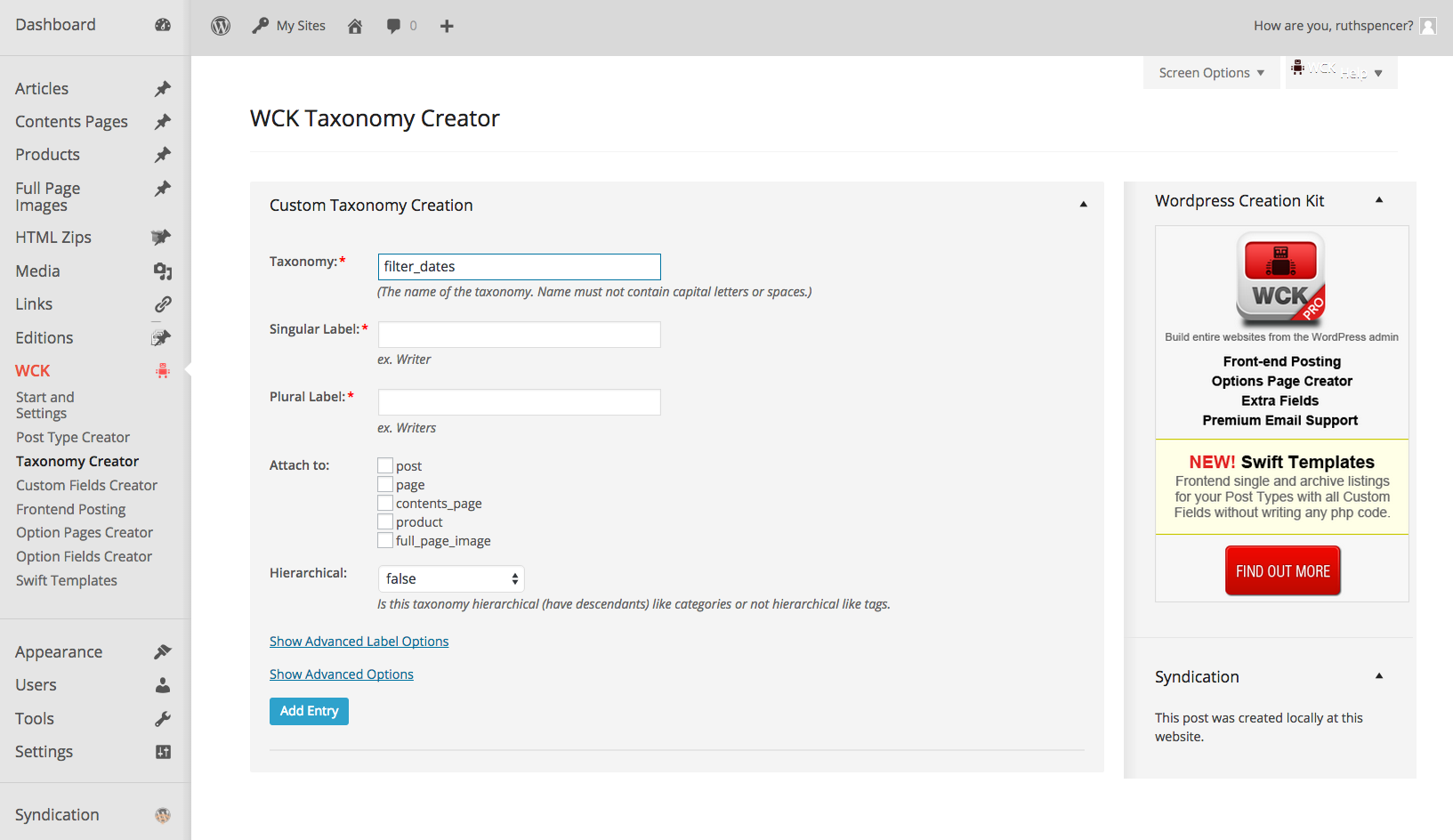The image size is (1453, 840).
Task: Click the Plural Label field
Action: (x=520, y=402)
